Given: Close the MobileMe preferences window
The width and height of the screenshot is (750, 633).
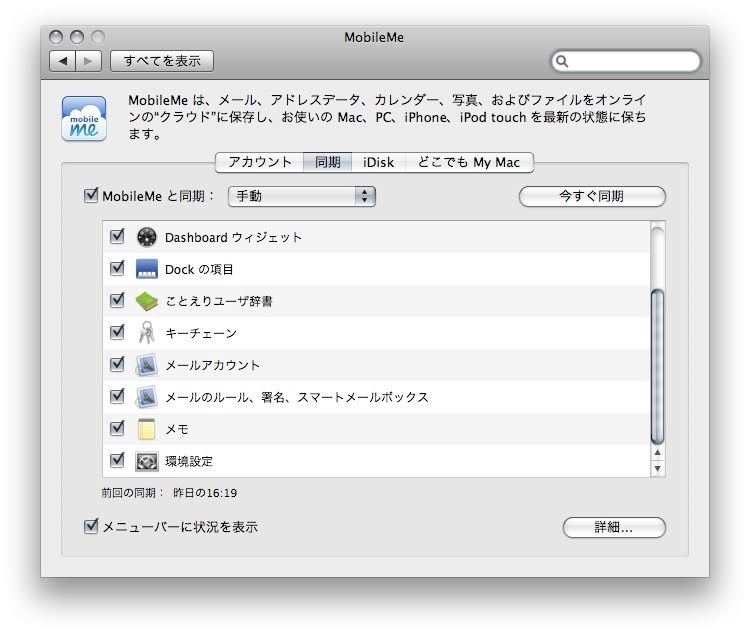Looking at the screenshot, I should click(56, 37).
